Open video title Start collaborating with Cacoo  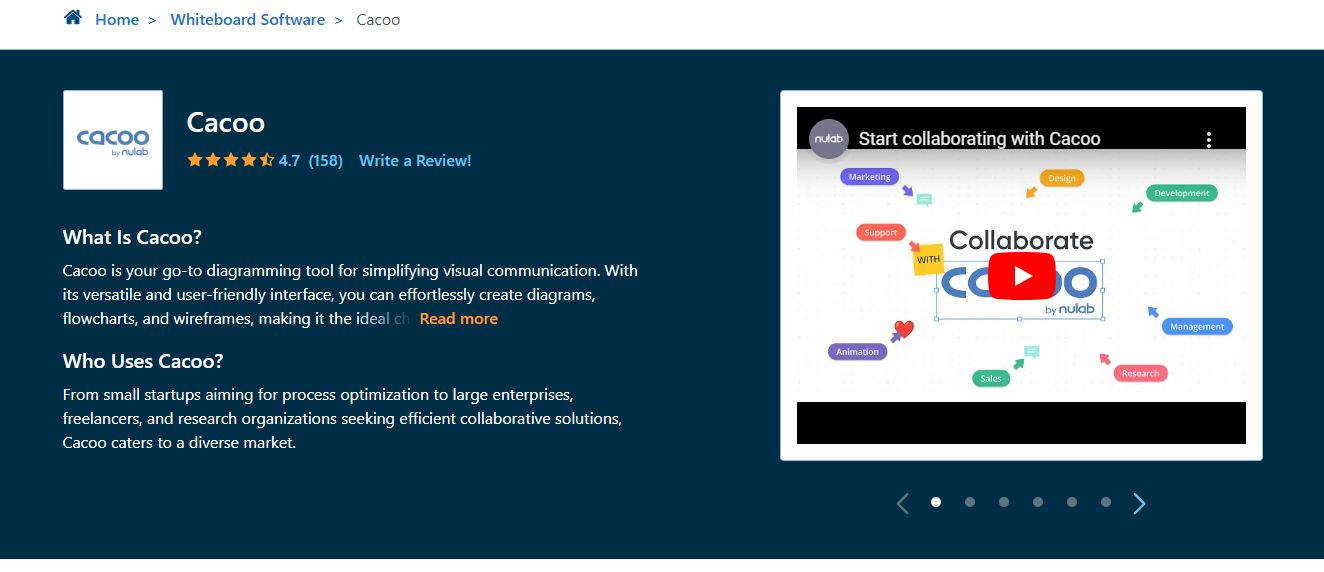pos(979,139)
